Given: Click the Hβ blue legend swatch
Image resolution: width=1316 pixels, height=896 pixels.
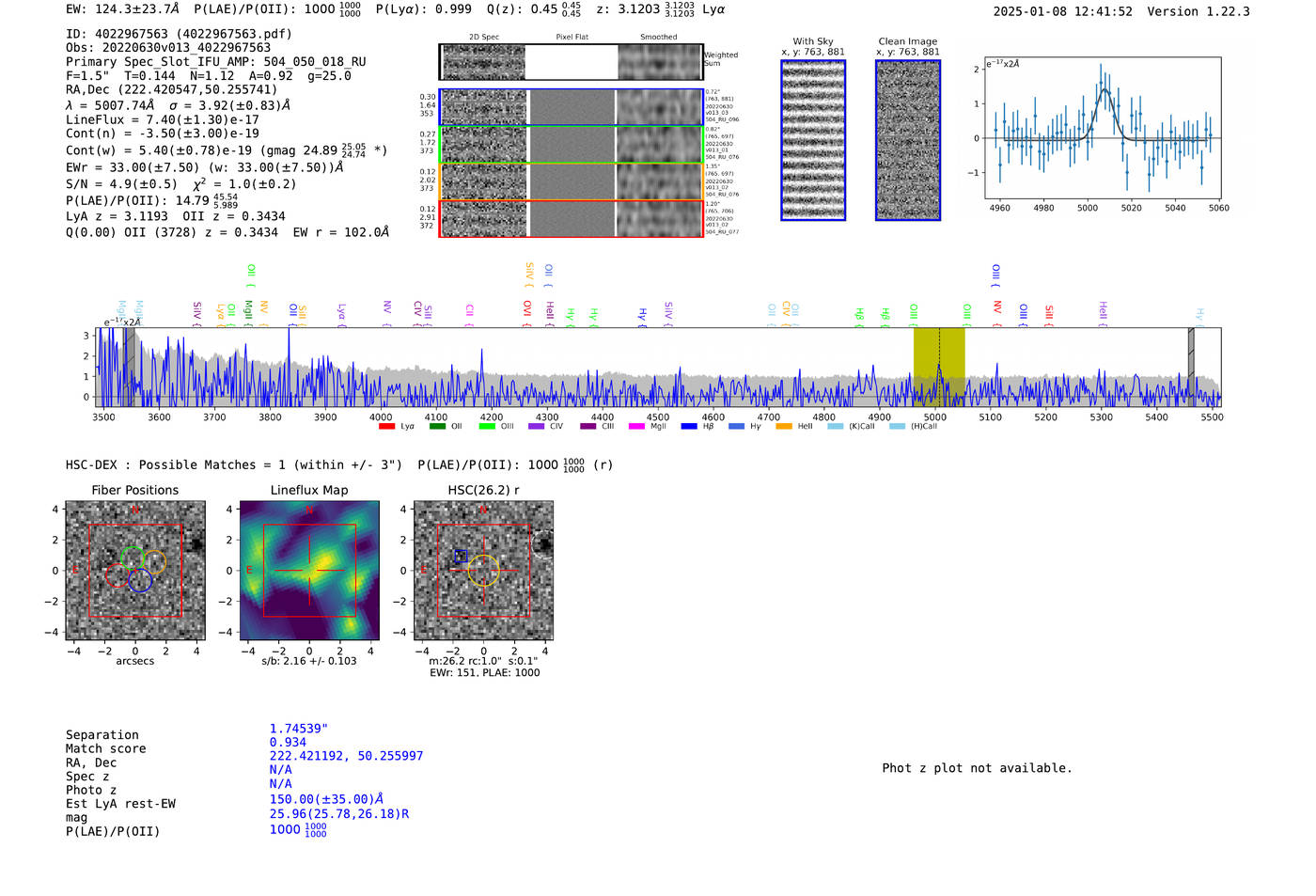Looking at the screenshot, I should tap(689, 427).
